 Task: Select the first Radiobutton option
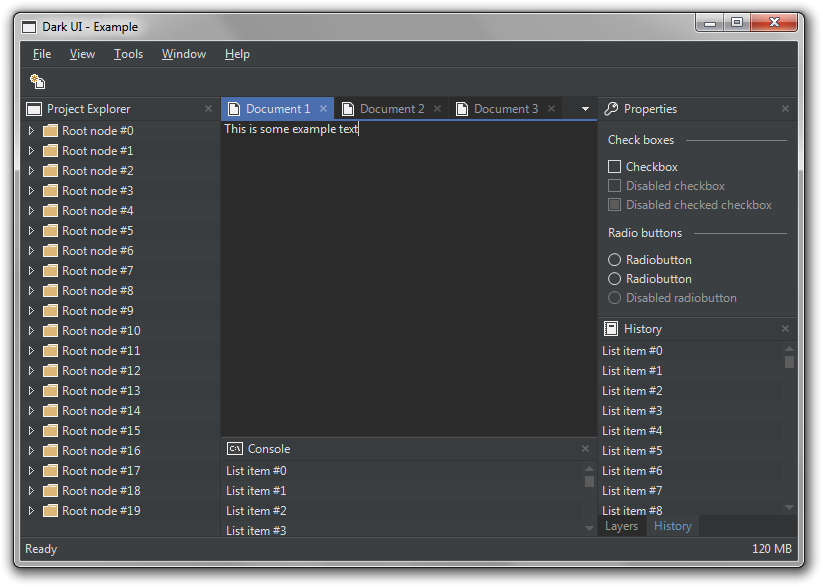(614, 259)
